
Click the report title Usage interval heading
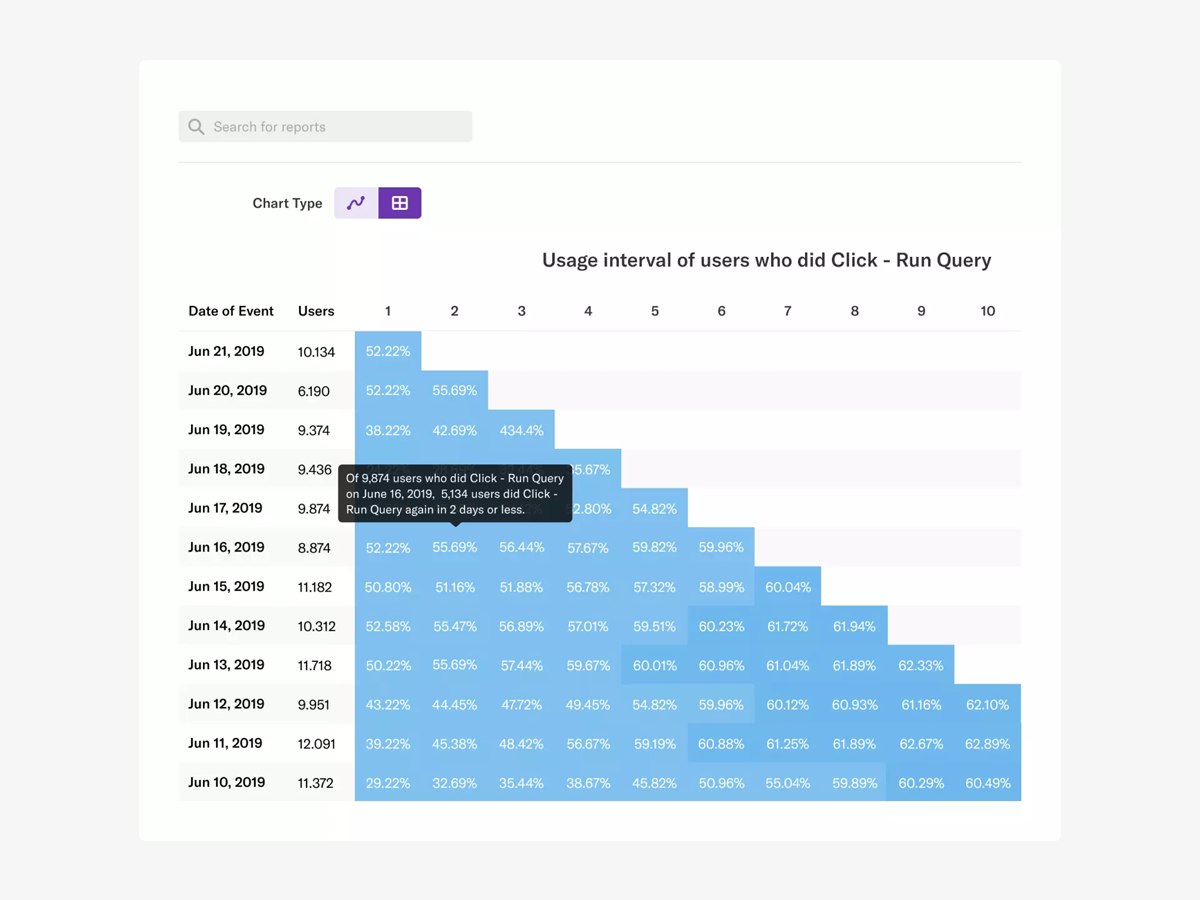[766, 260]
